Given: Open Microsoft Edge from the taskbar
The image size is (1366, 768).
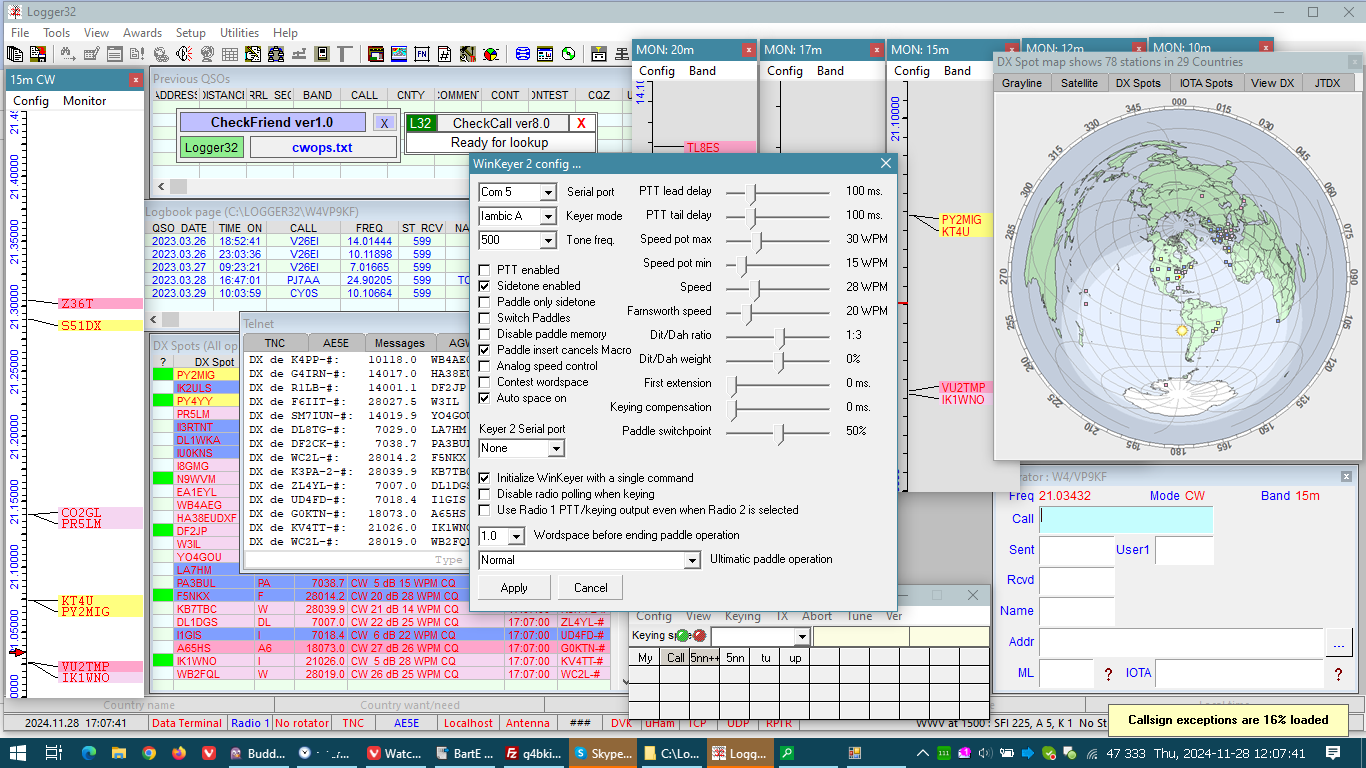Looking at the screenshot, I should pyautogui.click(x=87, y=753).
